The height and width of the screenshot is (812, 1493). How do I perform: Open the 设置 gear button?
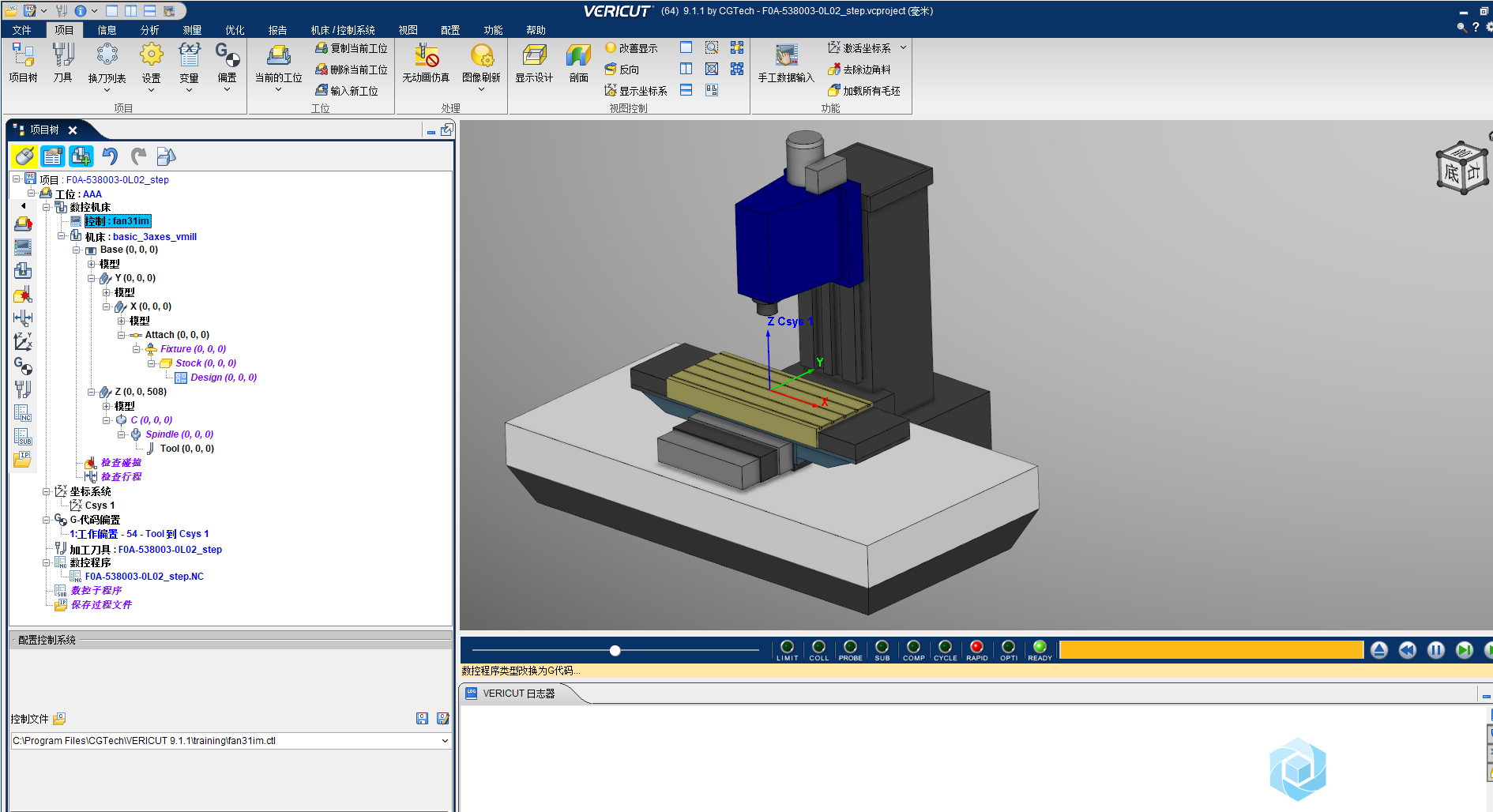click(151, 66)
